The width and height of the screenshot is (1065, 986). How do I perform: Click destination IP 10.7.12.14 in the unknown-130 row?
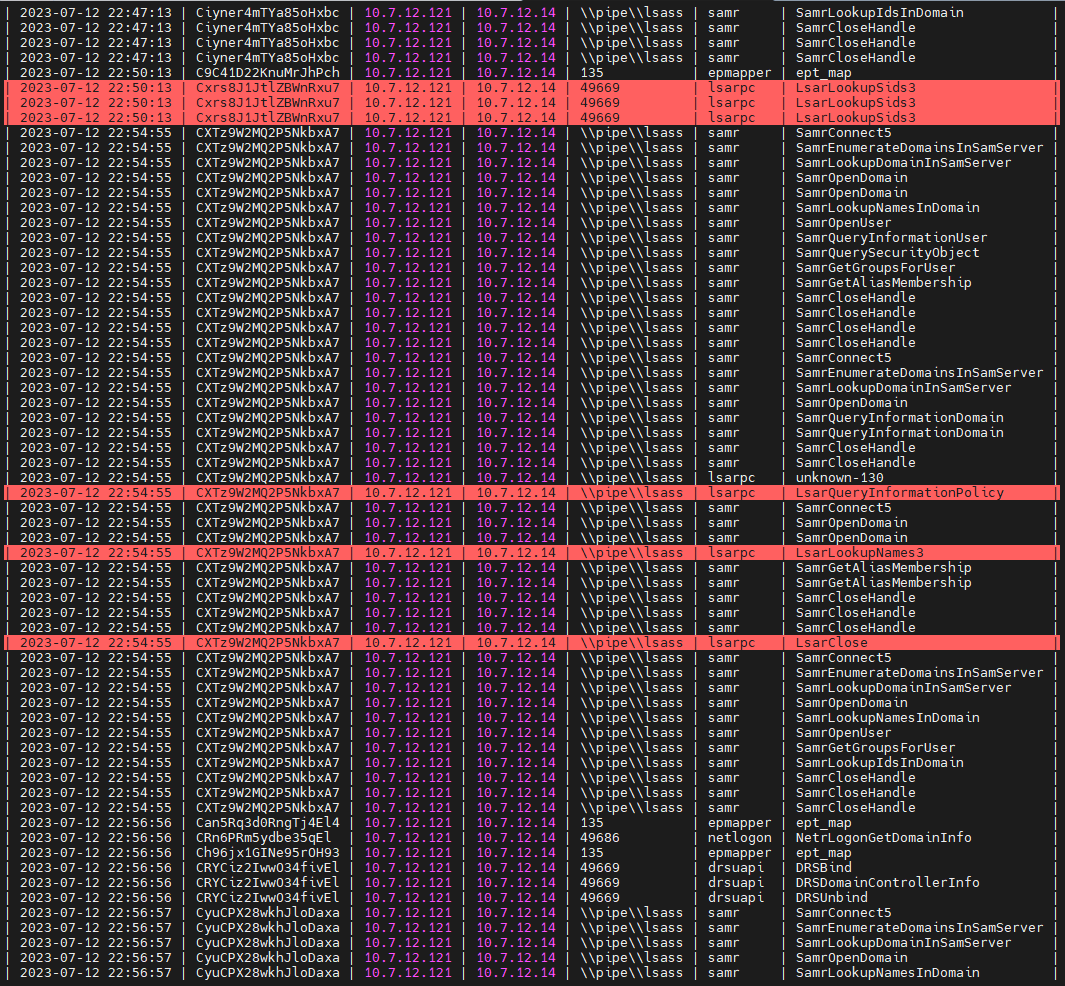(516, 477)
